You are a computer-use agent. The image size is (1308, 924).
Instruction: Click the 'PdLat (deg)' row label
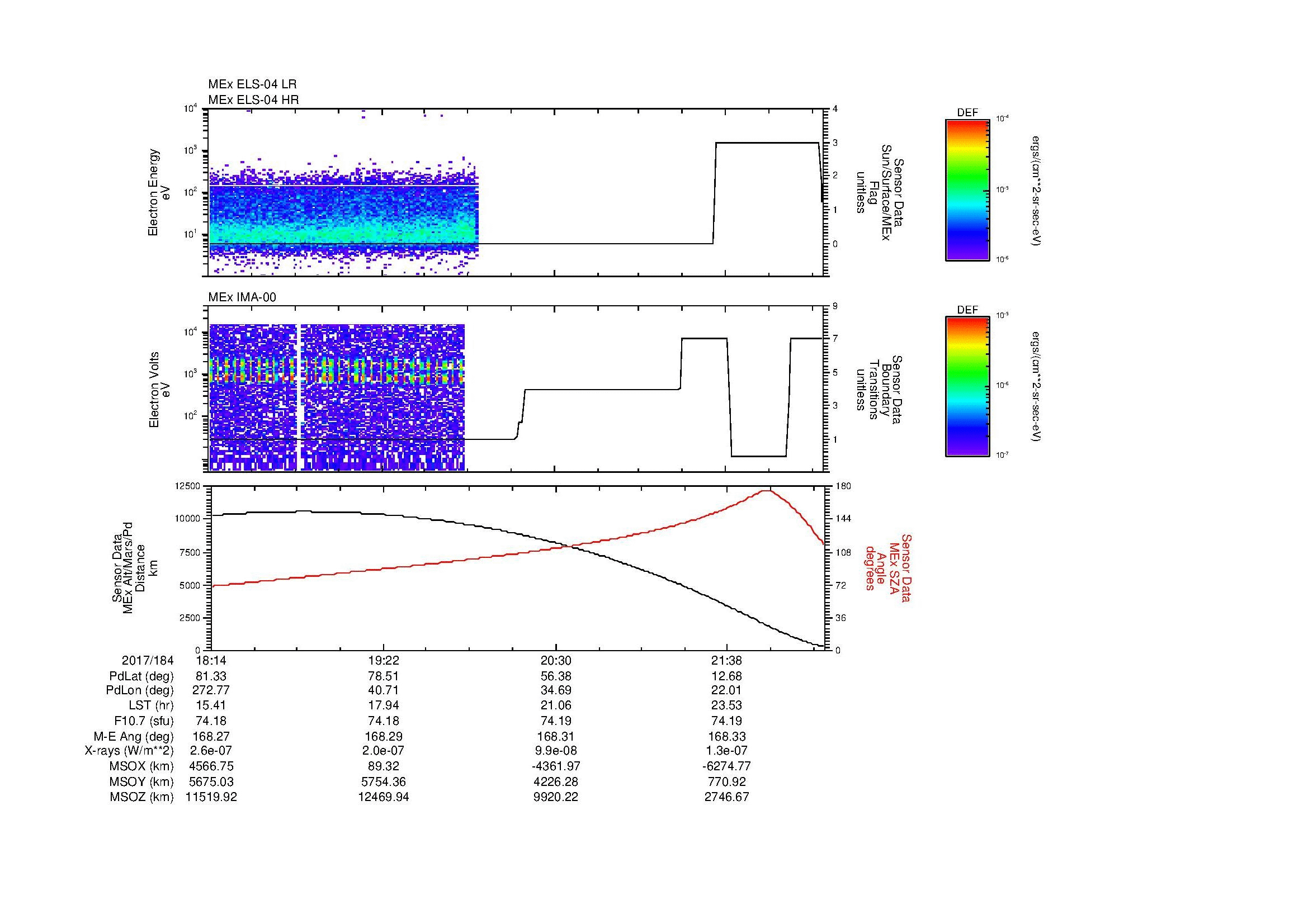point(141,676)
